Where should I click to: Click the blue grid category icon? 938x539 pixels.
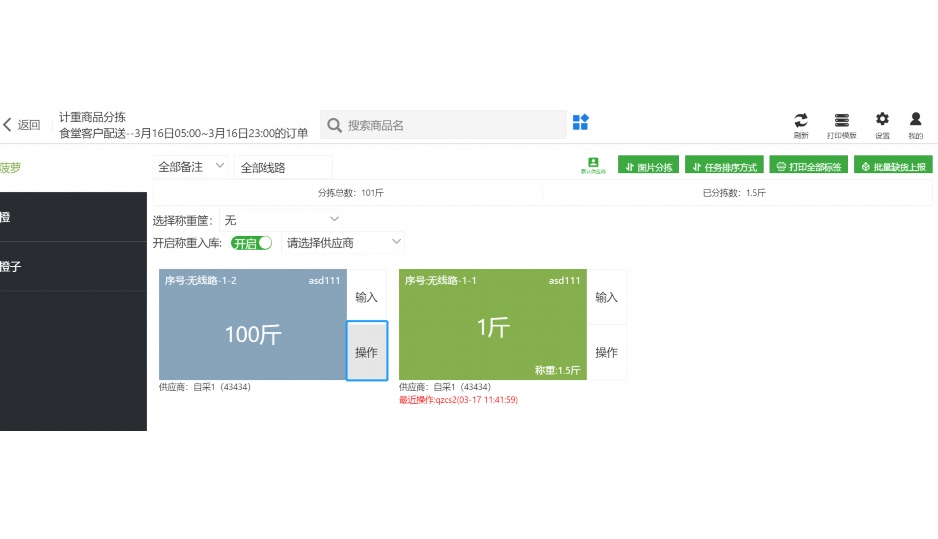pos(580,123)
